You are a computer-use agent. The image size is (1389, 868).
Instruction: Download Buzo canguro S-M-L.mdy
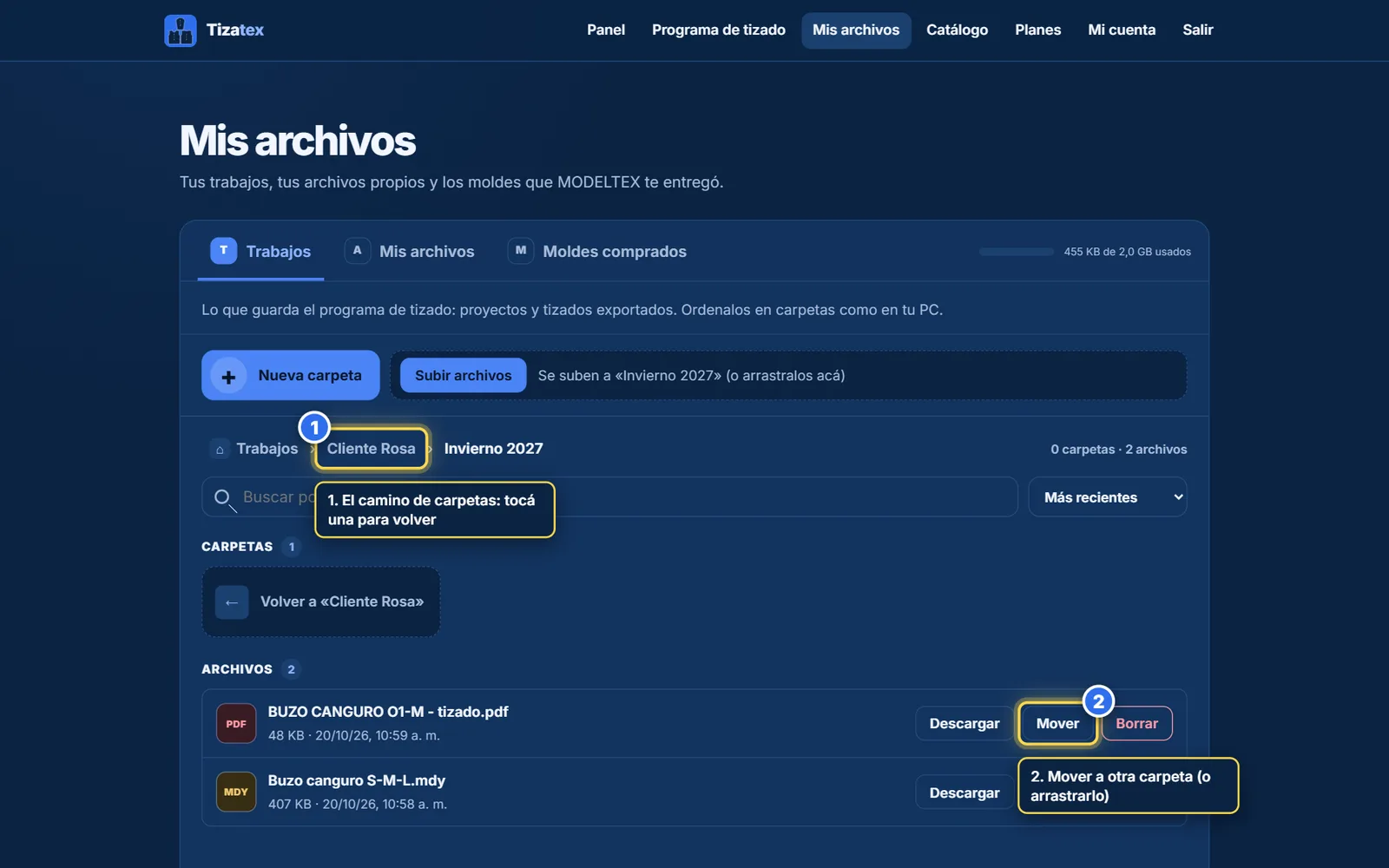coord(964,792)
